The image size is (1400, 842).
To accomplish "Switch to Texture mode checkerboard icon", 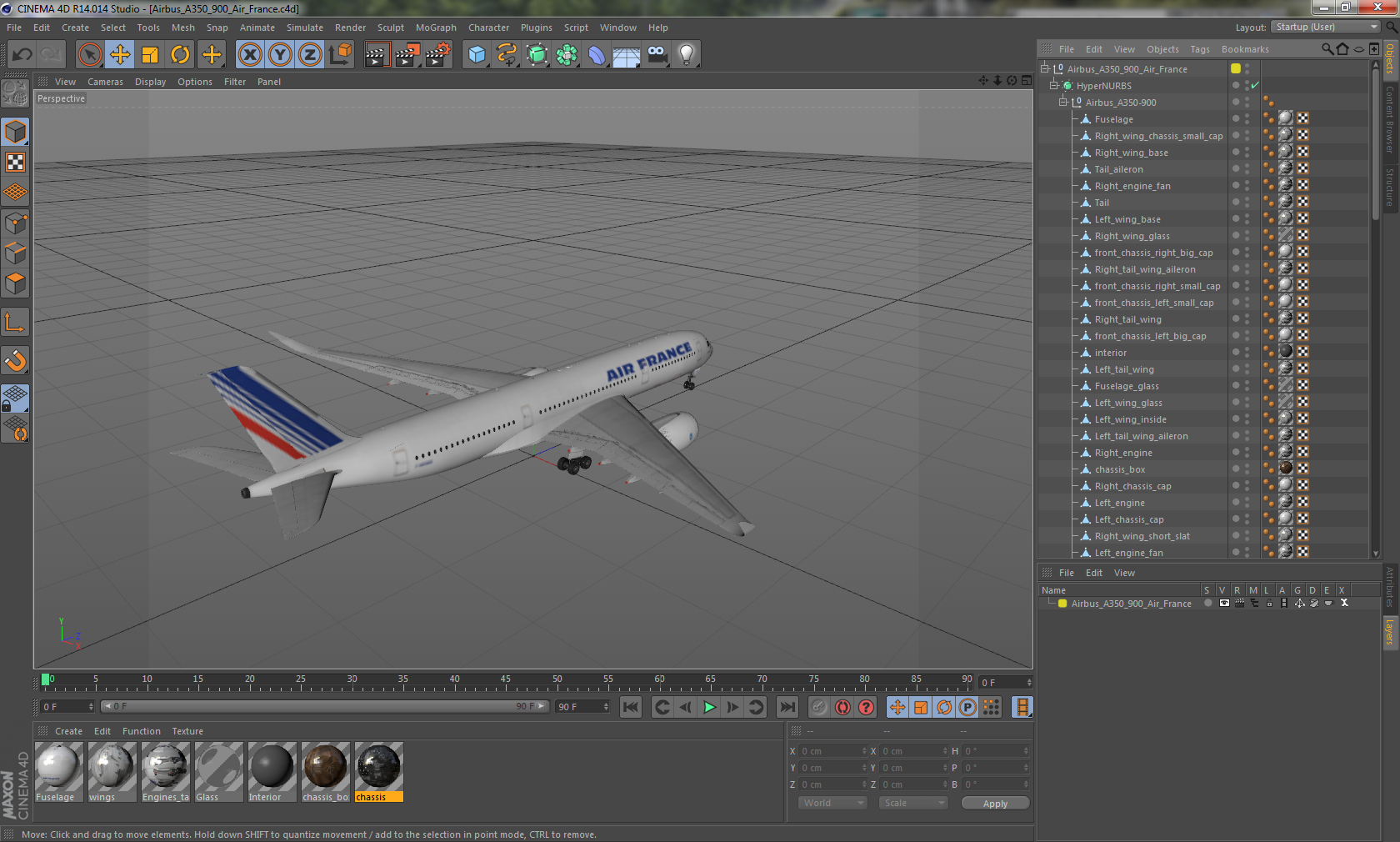I will 16,162.
